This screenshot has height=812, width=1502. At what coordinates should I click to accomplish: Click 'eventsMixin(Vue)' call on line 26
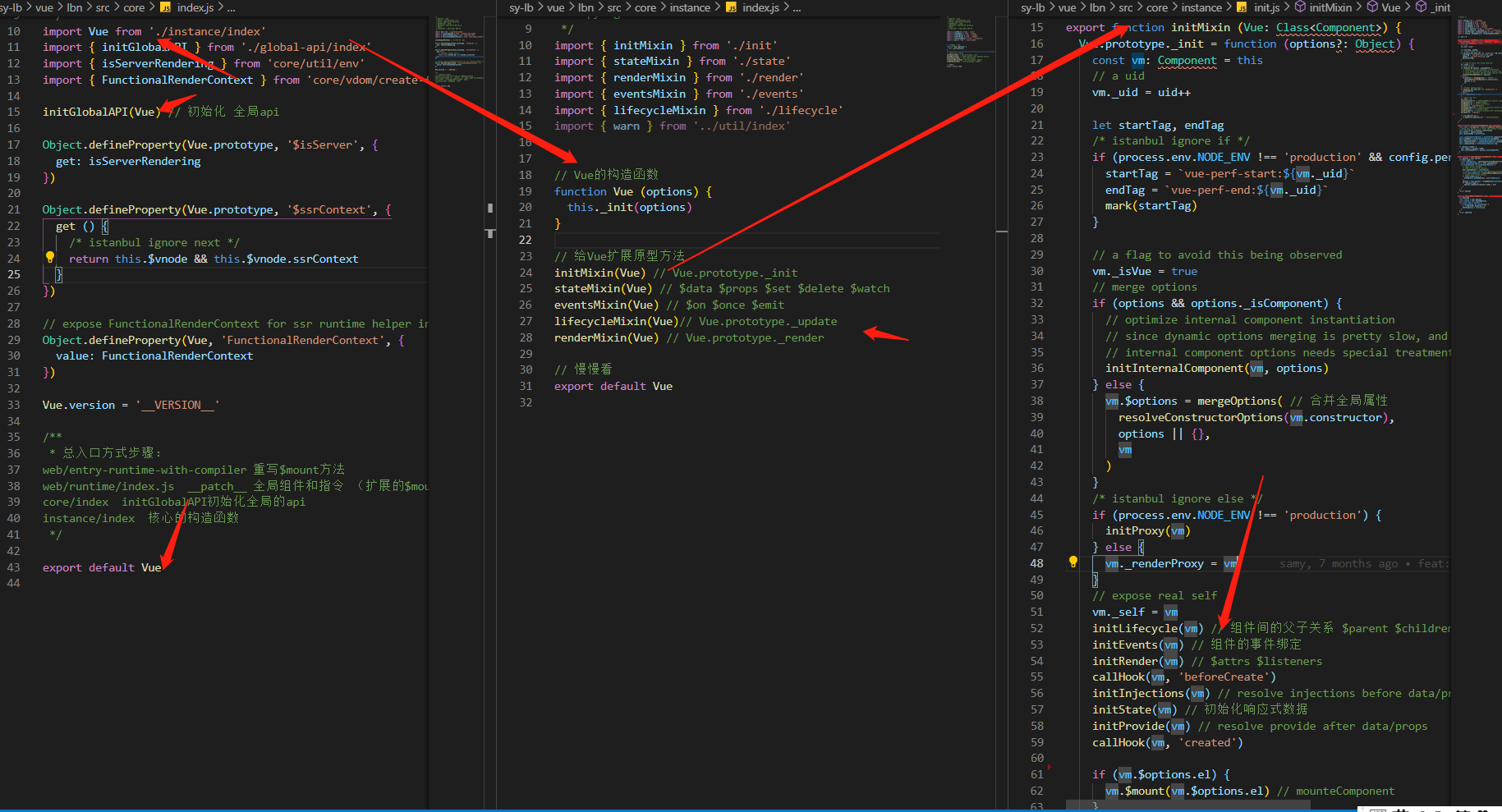[607, 305]
